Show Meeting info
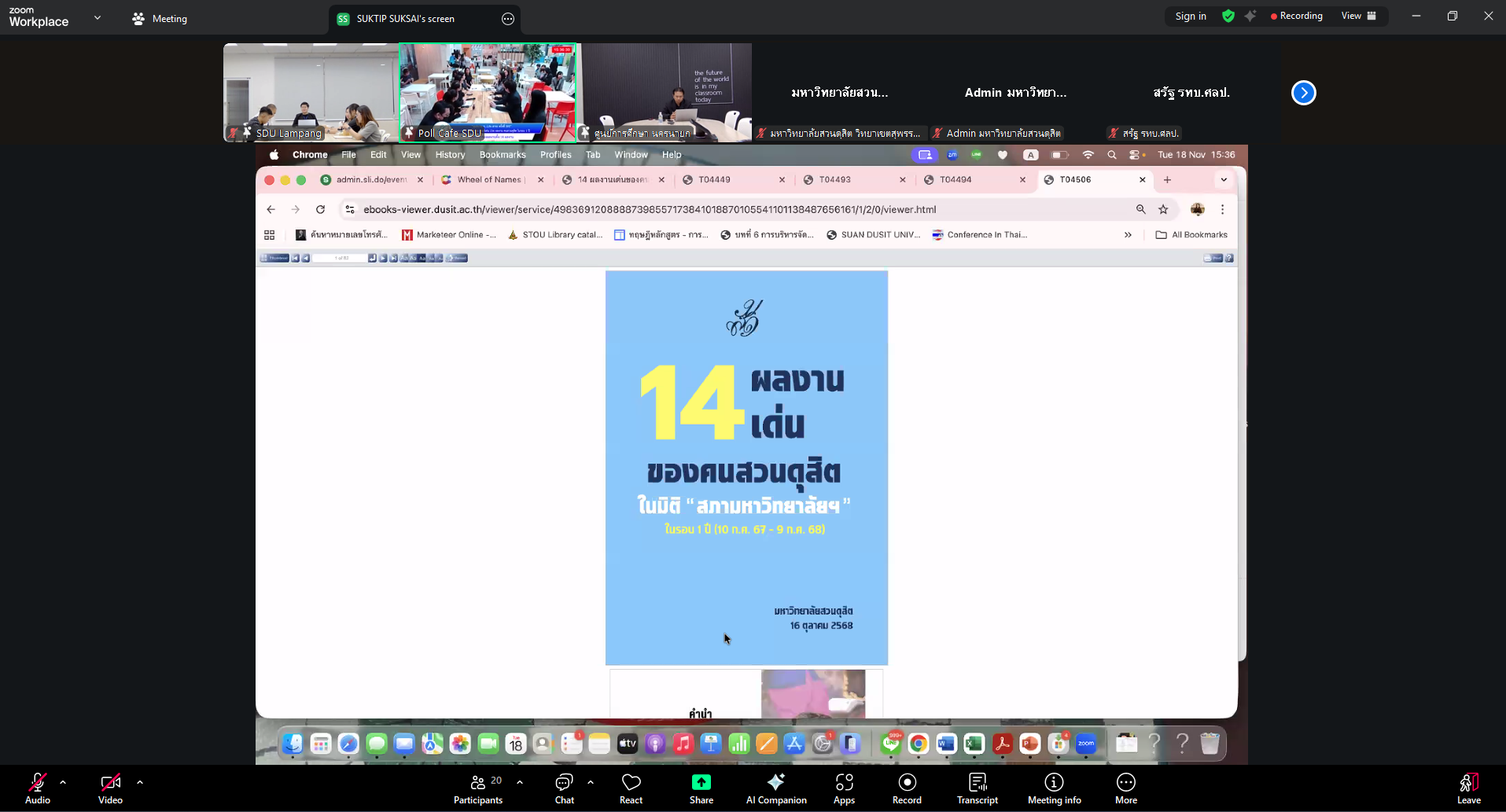 pos(1054,788)
